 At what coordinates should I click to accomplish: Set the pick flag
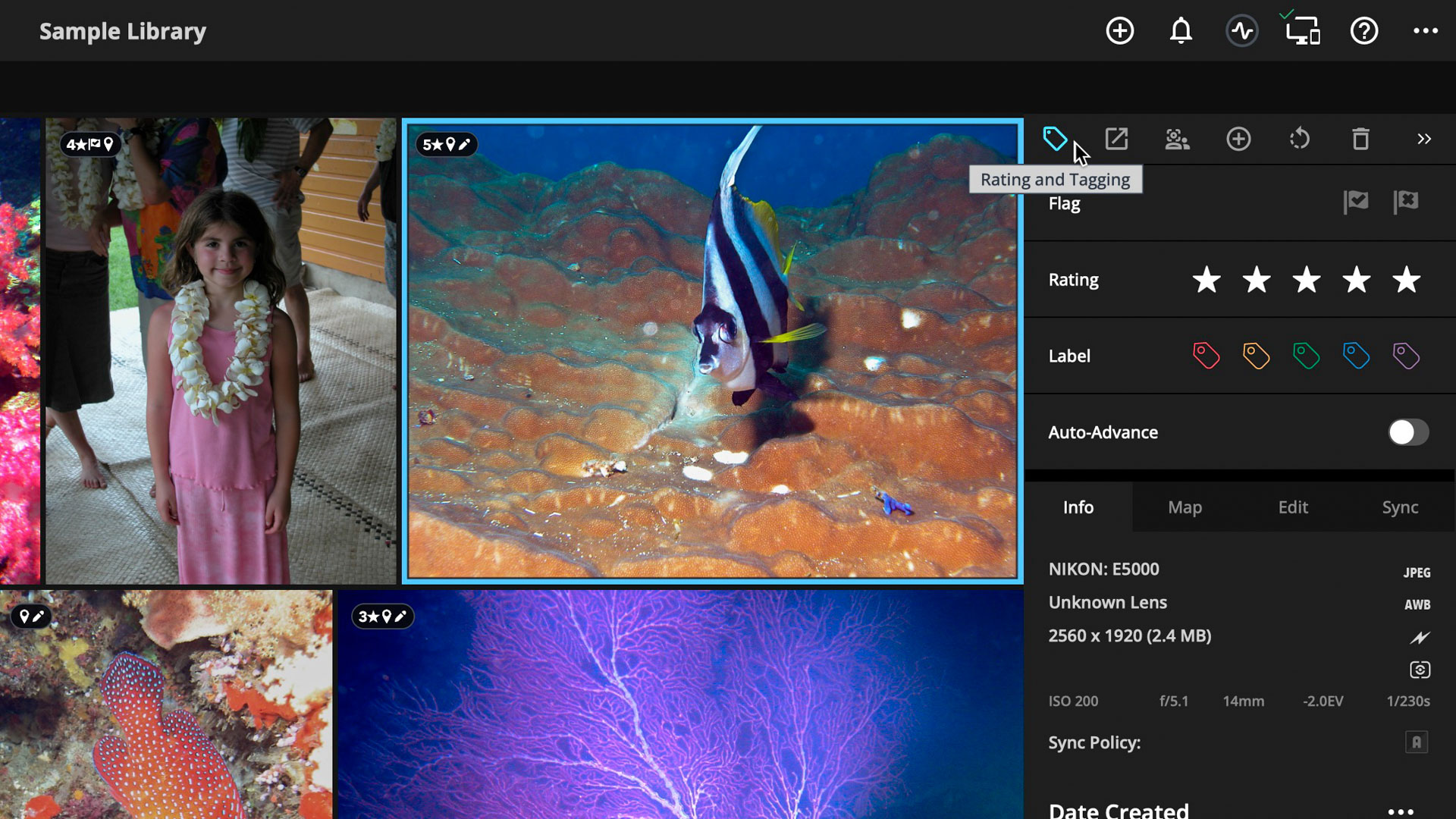pyautogui.click(x=1356, y=202)
